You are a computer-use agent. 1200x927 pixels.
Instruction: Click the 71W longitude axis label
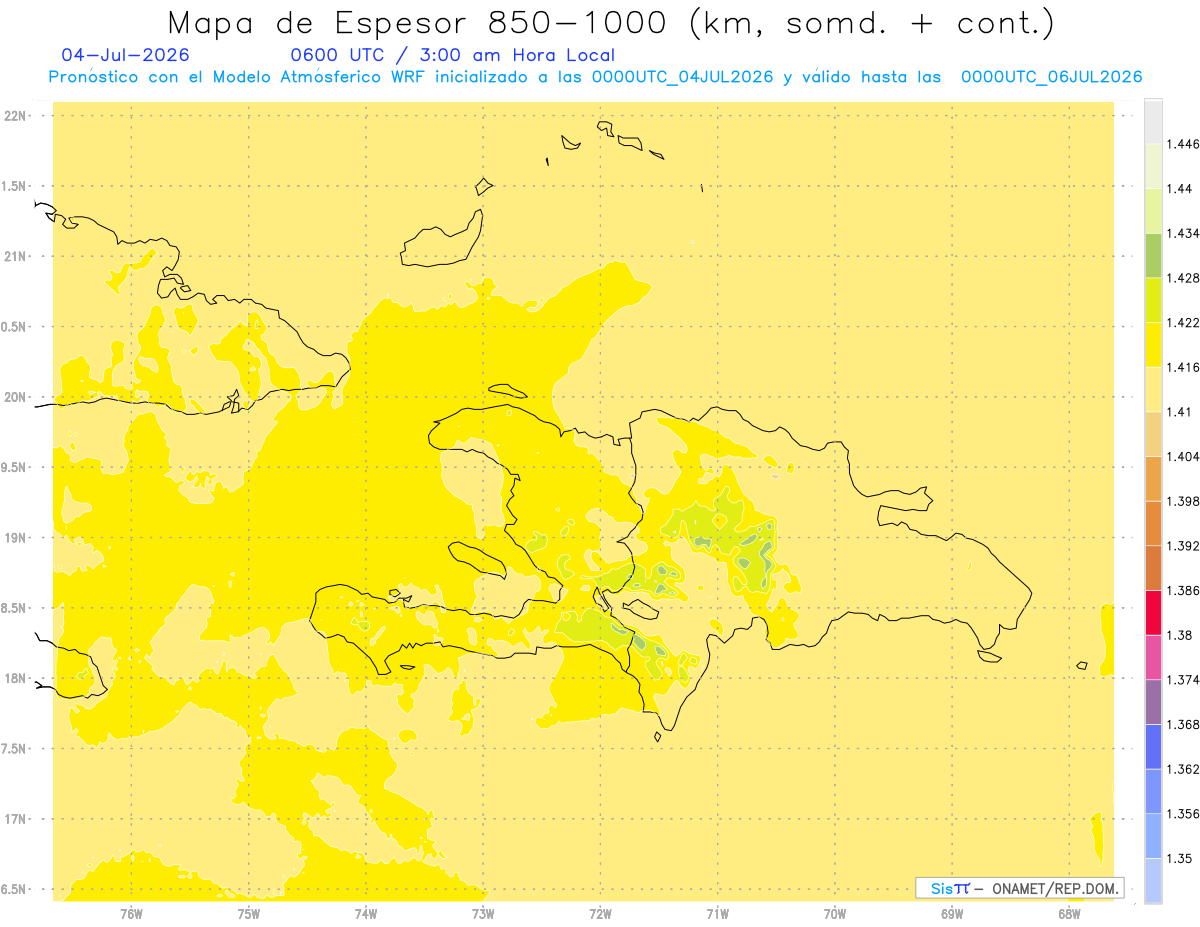(x=717, y=913)
